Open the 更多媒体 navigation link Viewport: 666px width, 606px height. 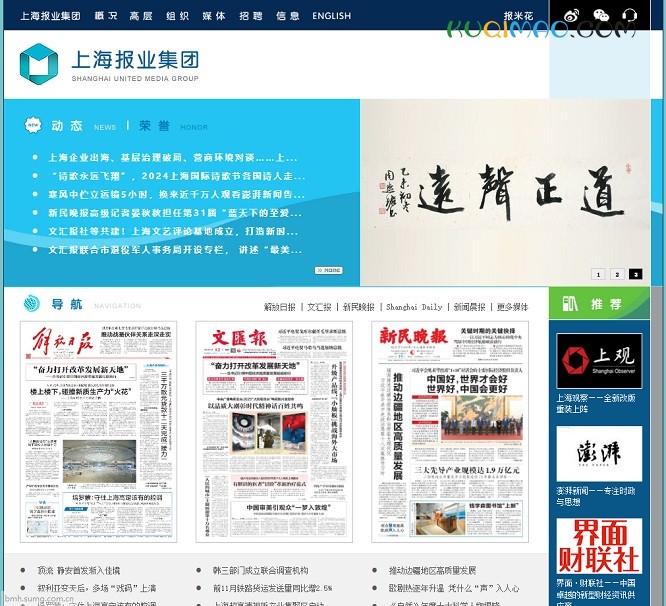(513, 307)
